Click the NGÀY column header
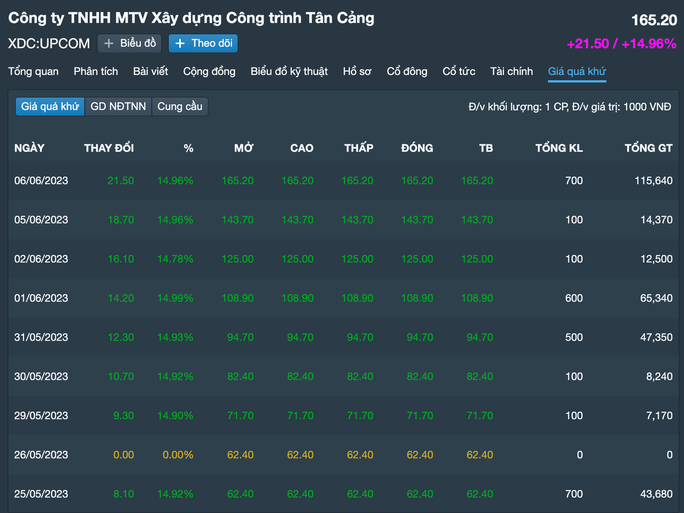 point(29,148)
